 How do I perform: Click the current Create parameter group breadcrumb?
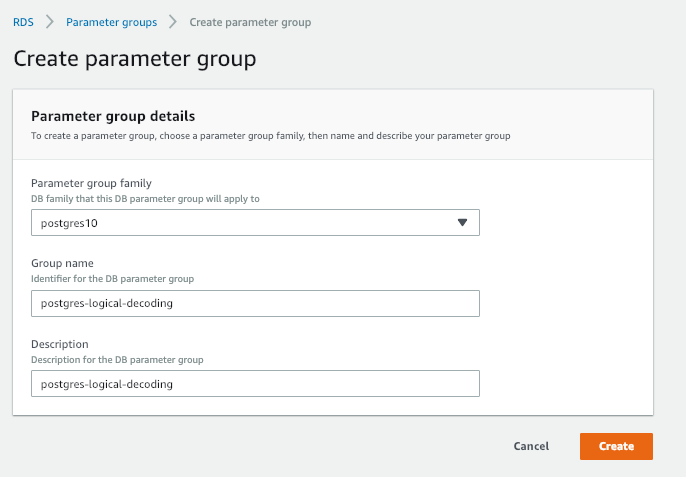pyautogui.click(x=250, y=22)
